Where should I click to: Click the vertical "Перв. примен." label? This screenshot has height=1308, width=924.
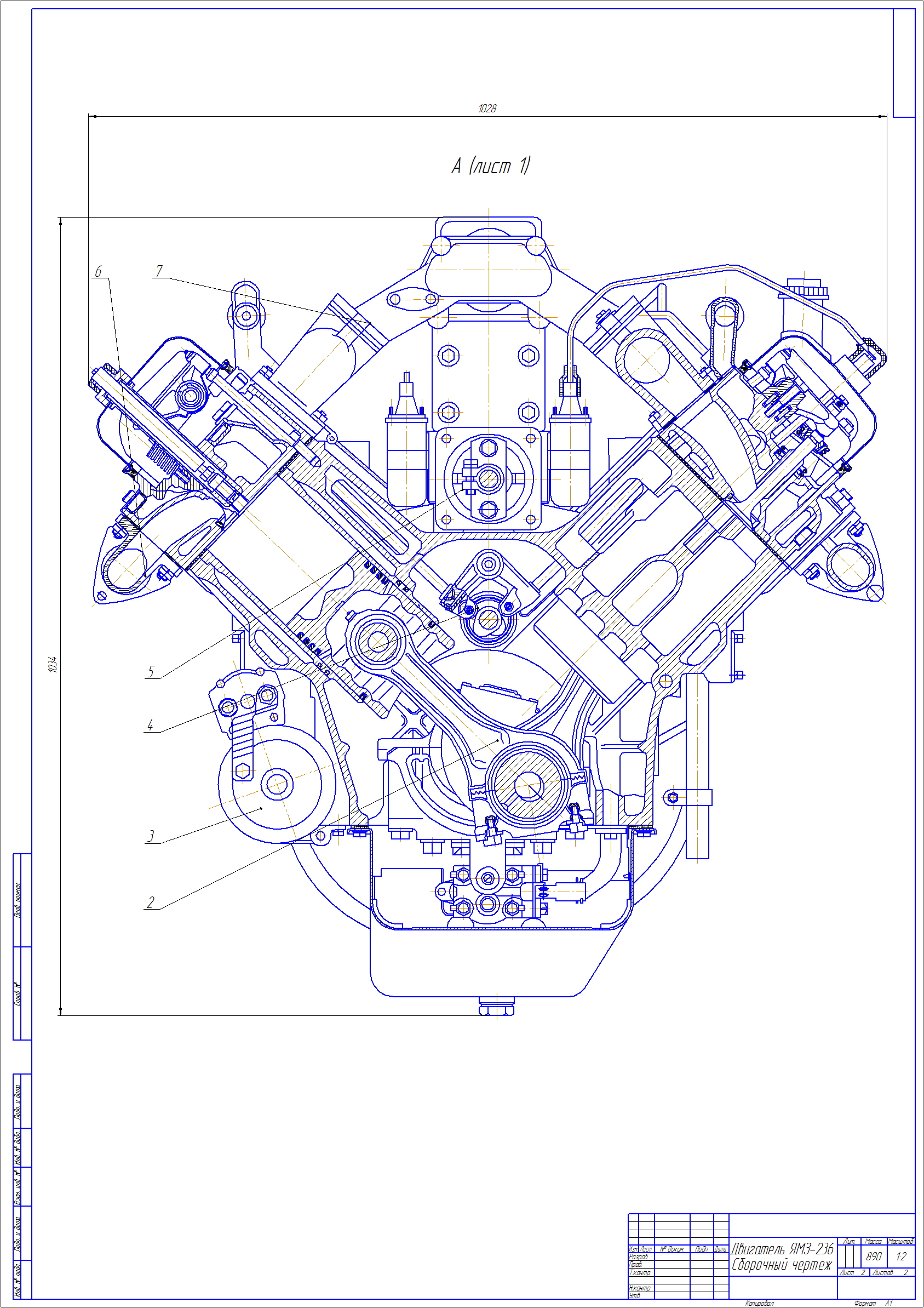(x=18, y=900)
